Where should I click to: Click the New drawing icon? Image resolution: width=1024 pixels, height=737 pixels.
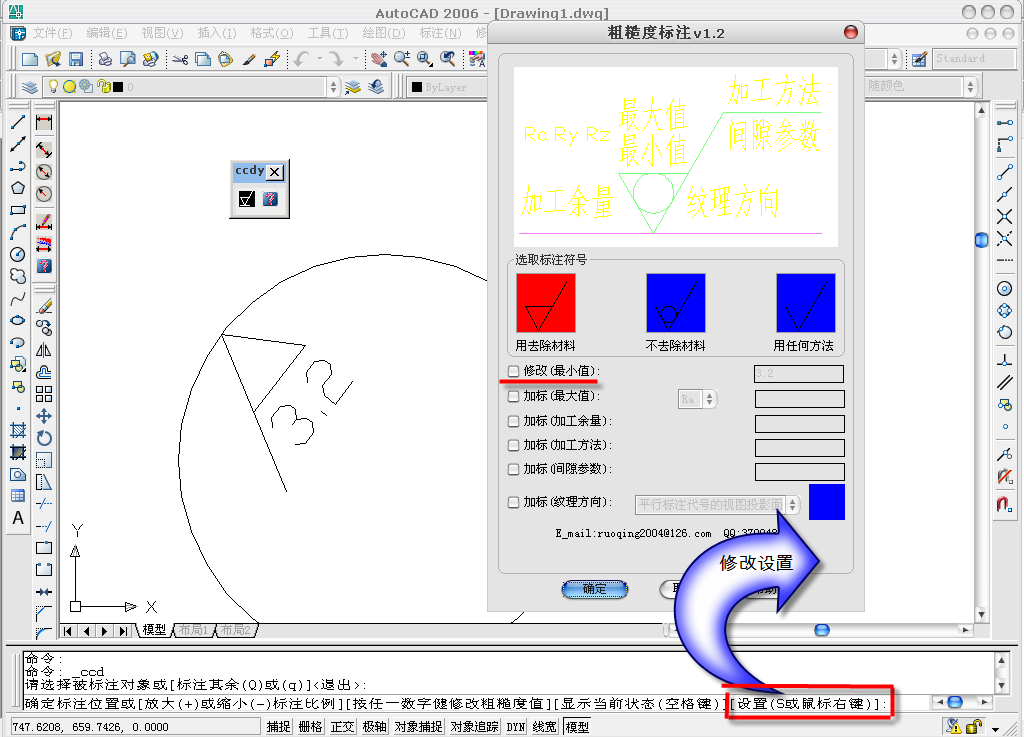point(29,59)
